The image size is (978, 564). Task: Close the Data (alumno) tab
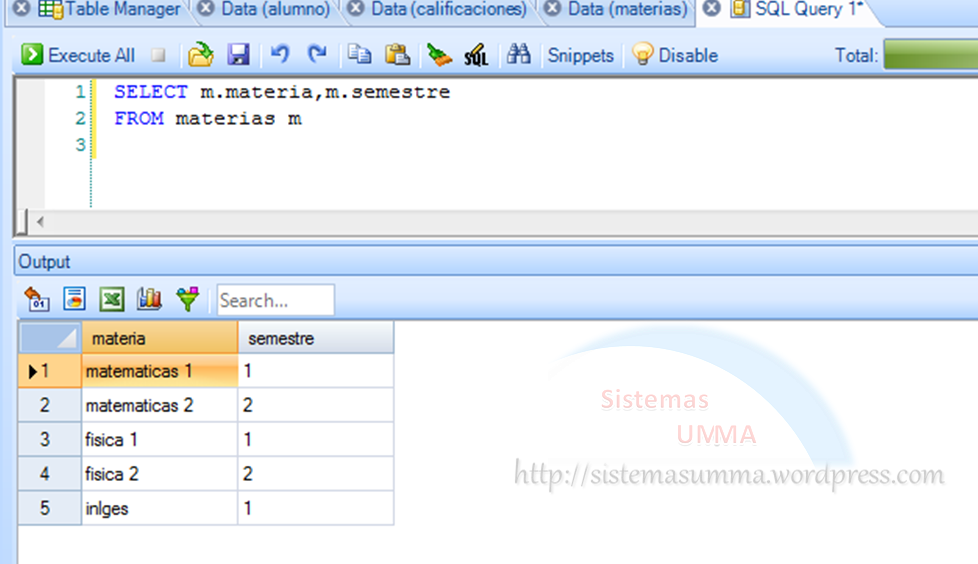coord(206,10)
